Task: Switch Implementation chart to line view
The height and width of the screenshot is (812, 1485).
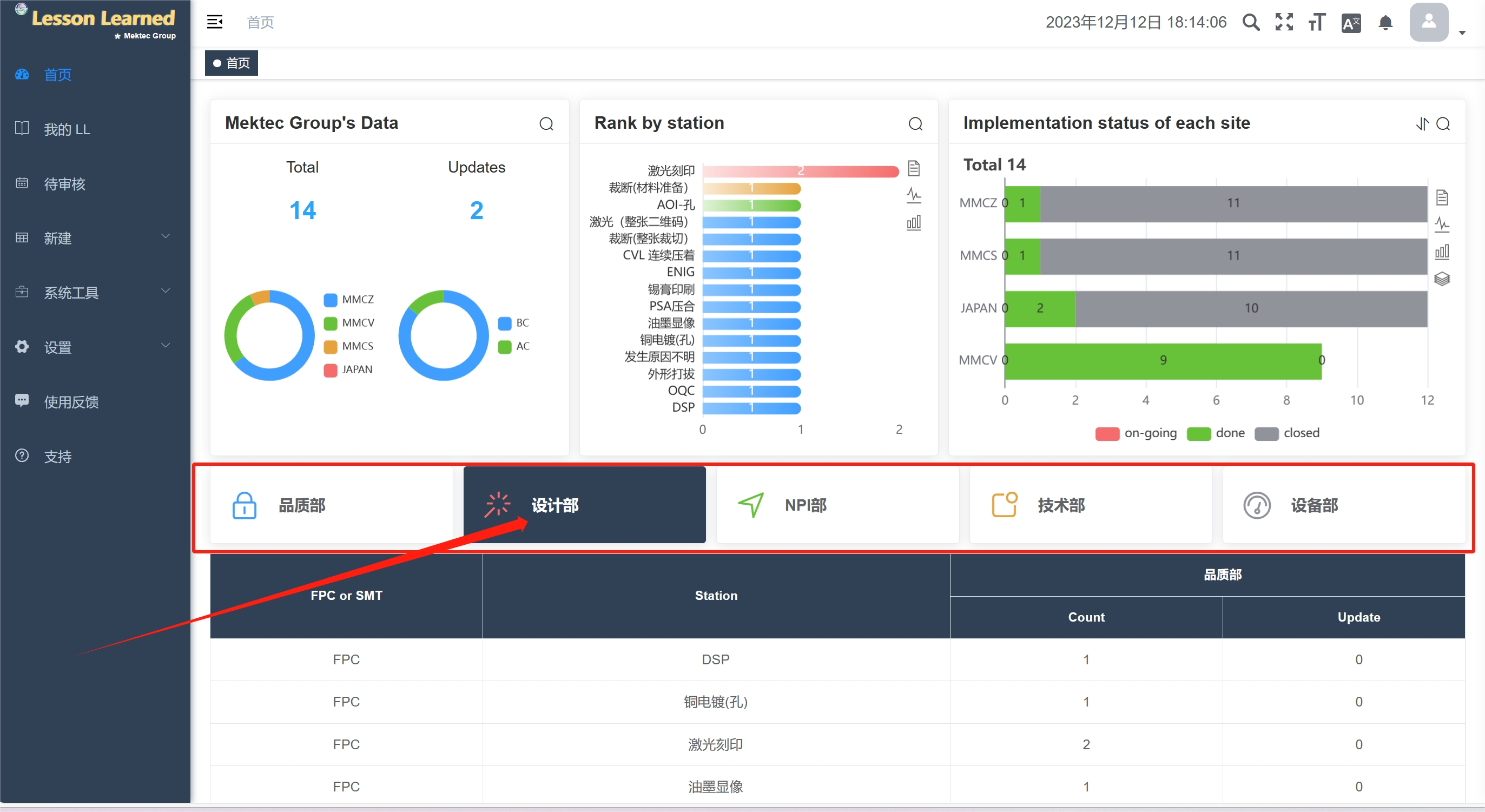Action: click(1442, 225)
